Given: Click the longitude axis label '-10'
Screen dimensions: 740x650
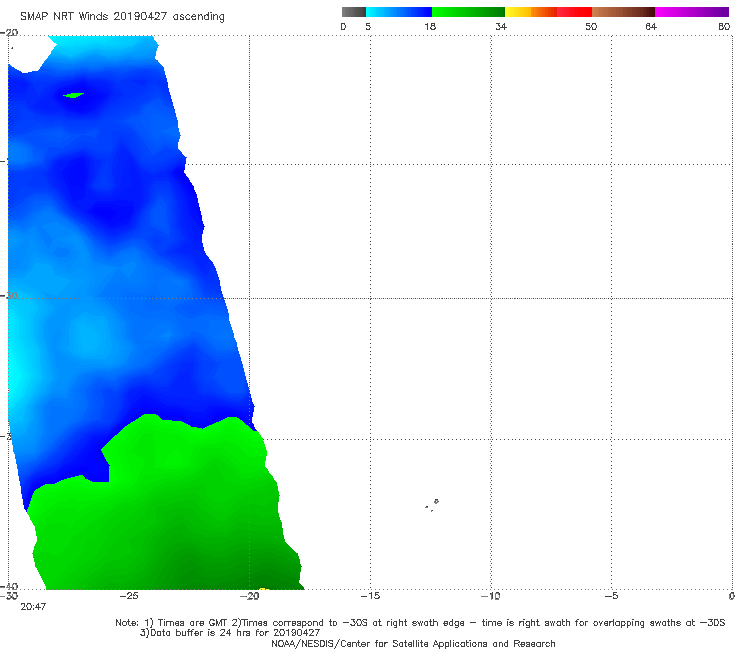Looking at the screenshot, I should click(x=491, y=596).
